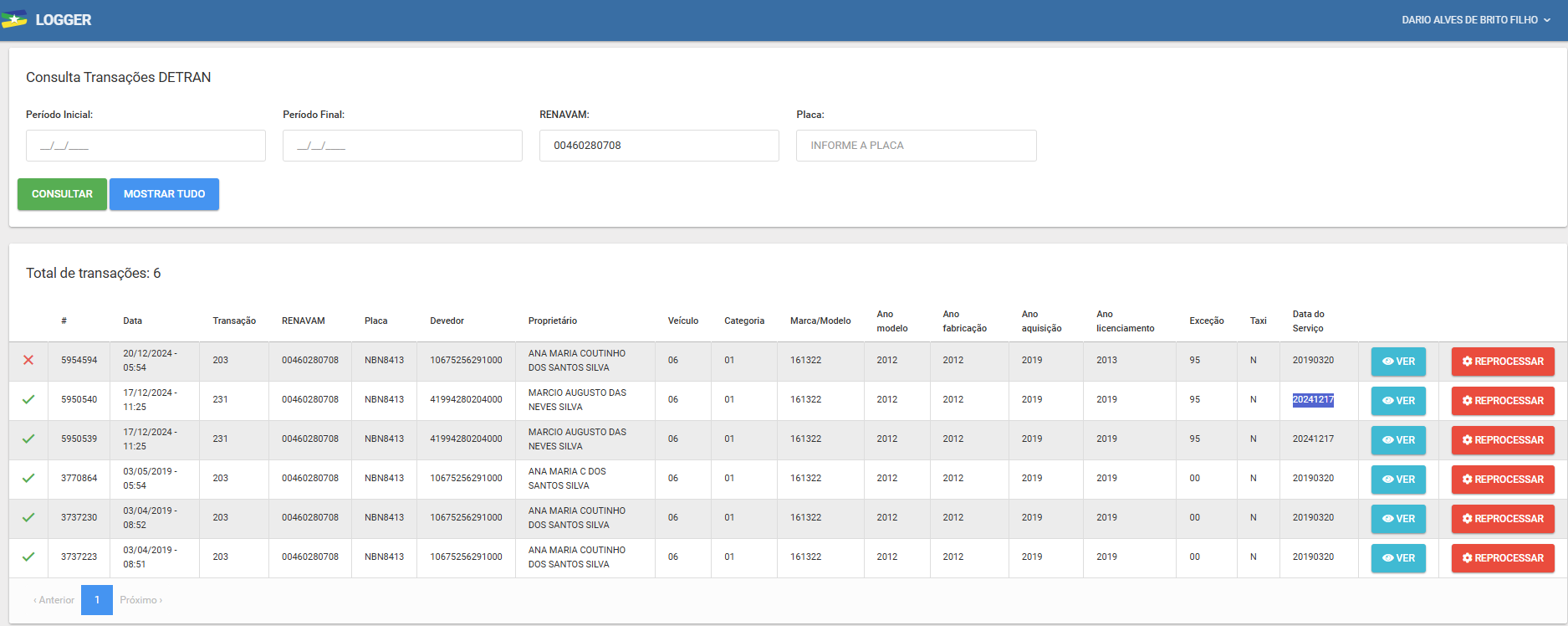Screen dimensions: 1568x626
Task: View details of transaction 5954594
Action: (x=1397, y=362)
